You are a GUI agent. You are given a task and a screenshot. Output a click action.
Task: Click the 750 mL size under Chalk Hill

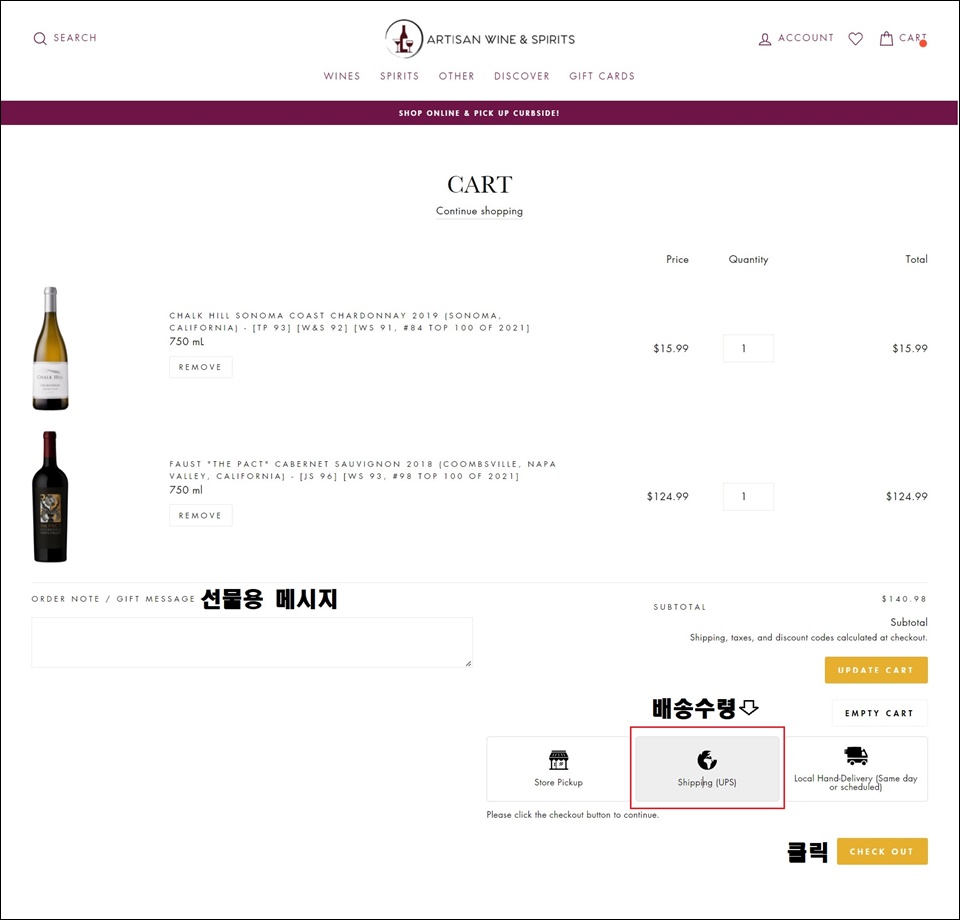(187, 342)
